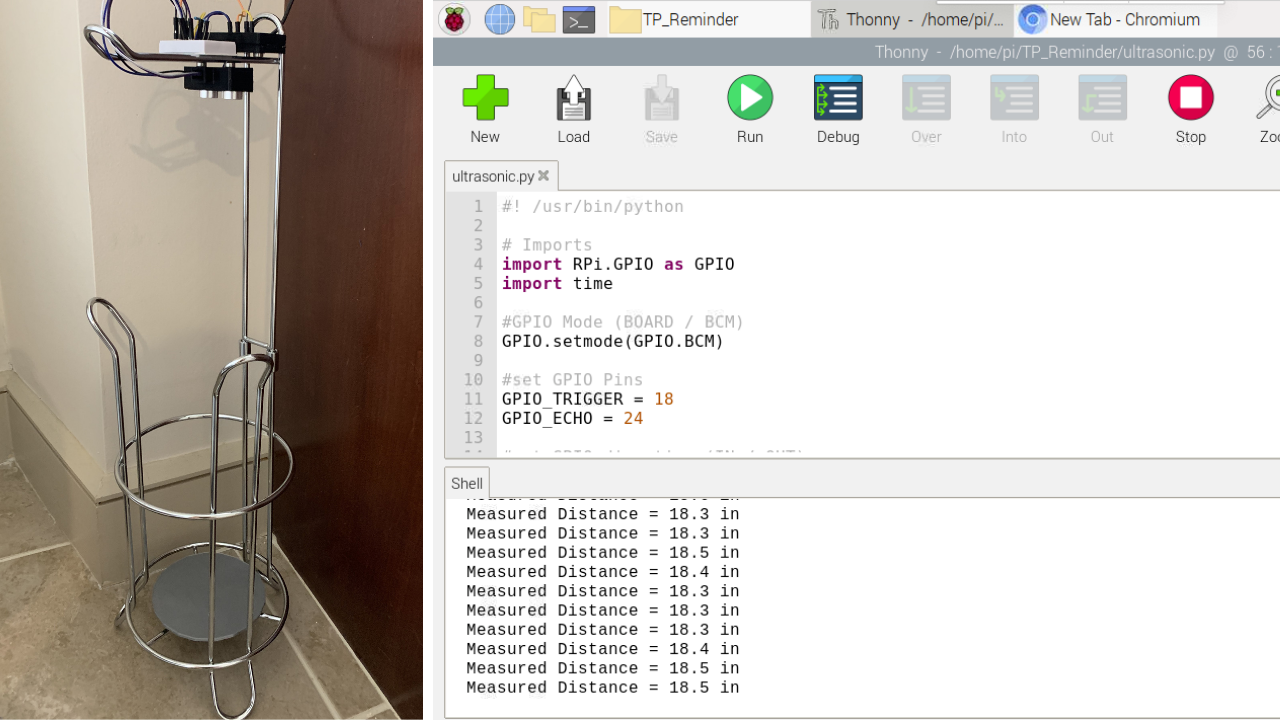Click 'import RPi.GPIO as GPIO' line

pos(618,264)
